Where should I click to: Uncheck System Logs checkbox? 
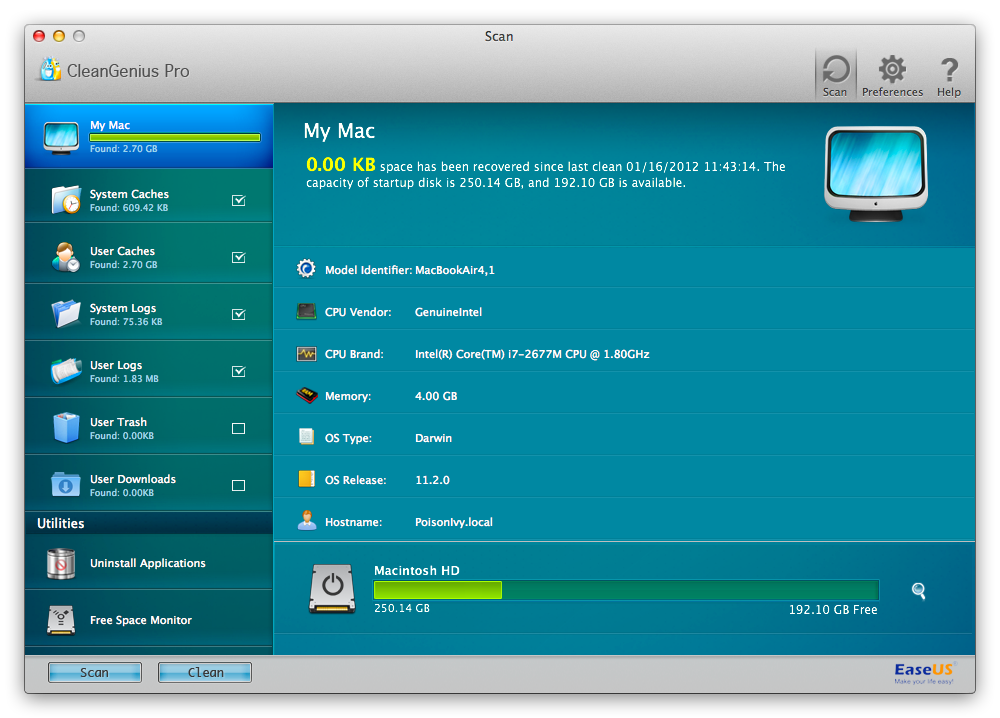(x=239, y=314)
